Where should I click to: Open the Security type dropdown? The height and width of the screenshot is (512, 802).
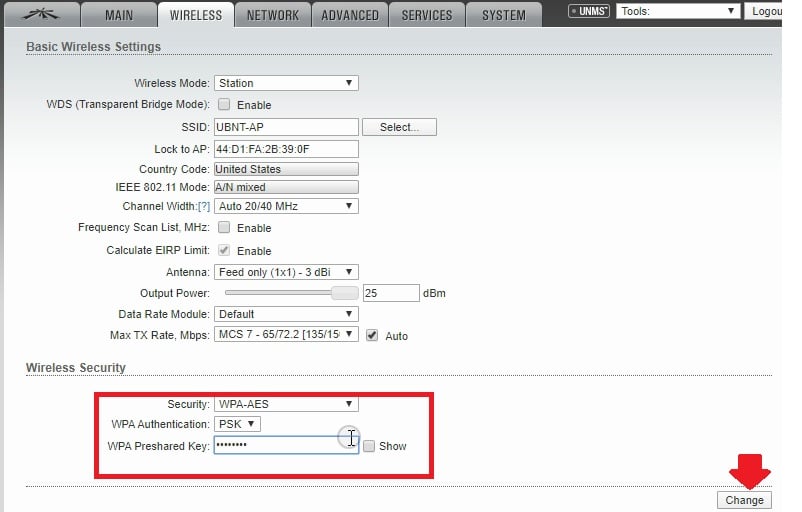point(286,404)
